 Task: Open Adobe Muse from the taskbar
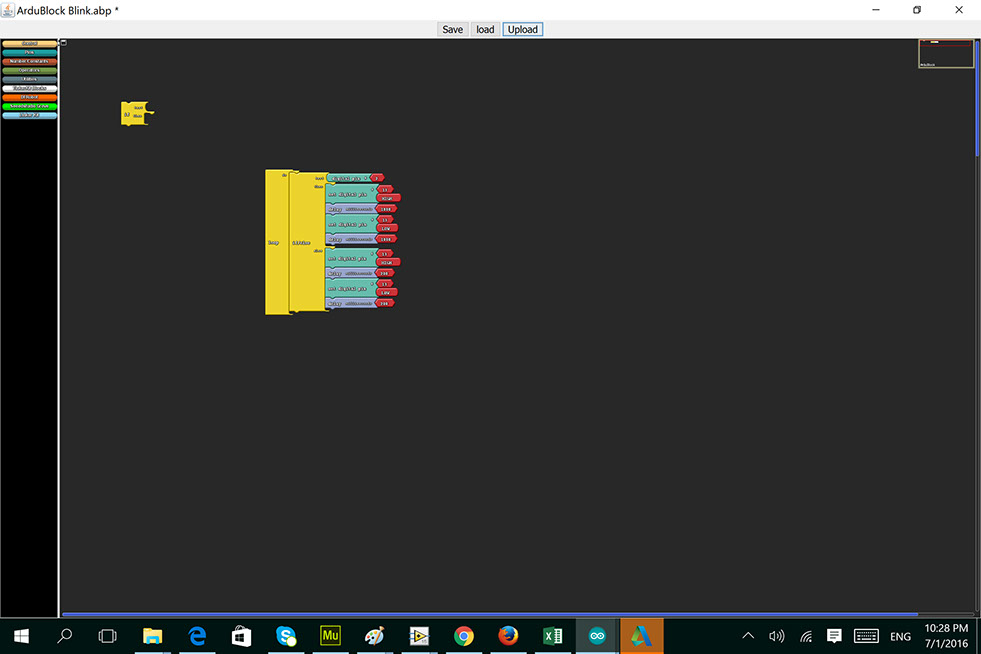[x=330, y=636]
